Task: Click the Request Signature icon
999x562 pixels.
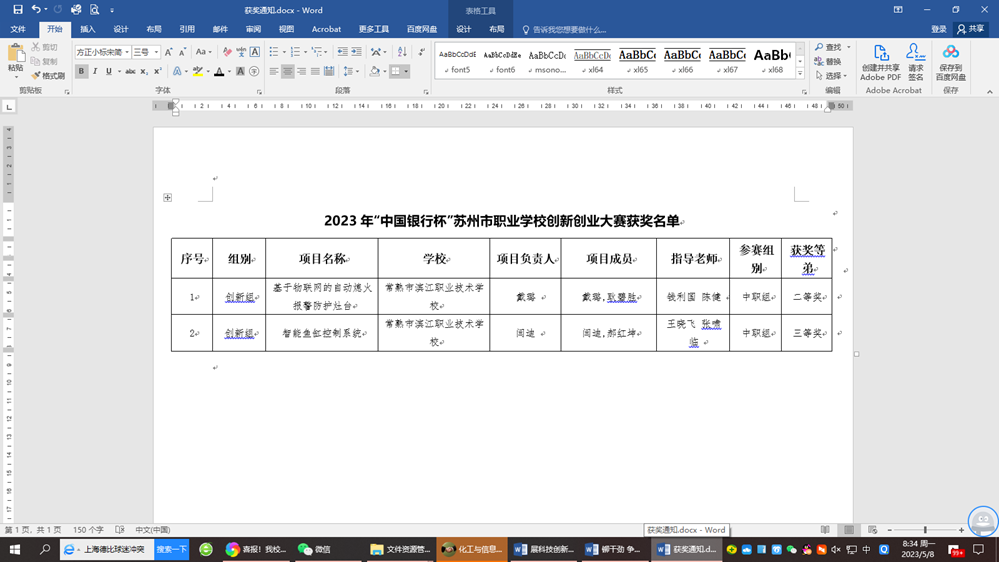Action: (916, 62)
